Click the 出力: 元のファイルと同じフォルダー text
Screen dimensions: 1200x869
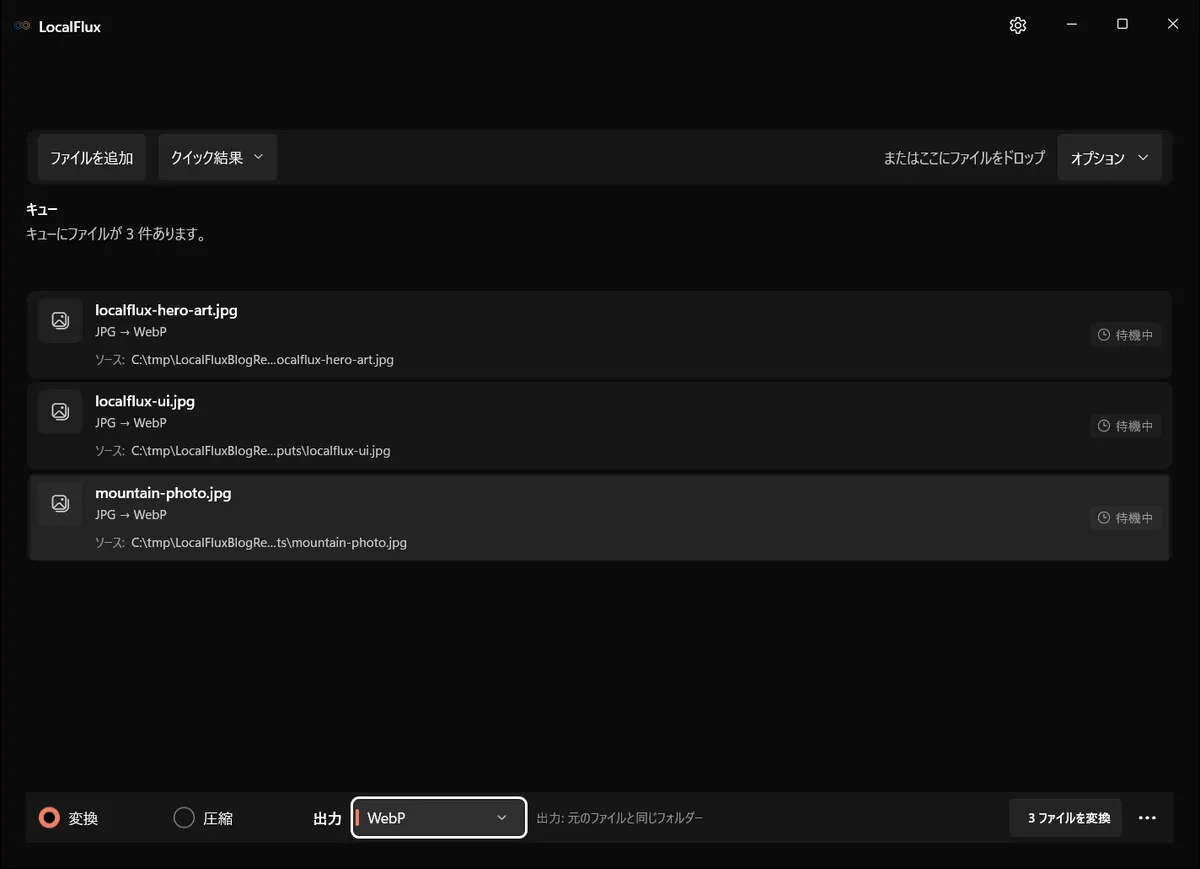[x=620, y=818]
